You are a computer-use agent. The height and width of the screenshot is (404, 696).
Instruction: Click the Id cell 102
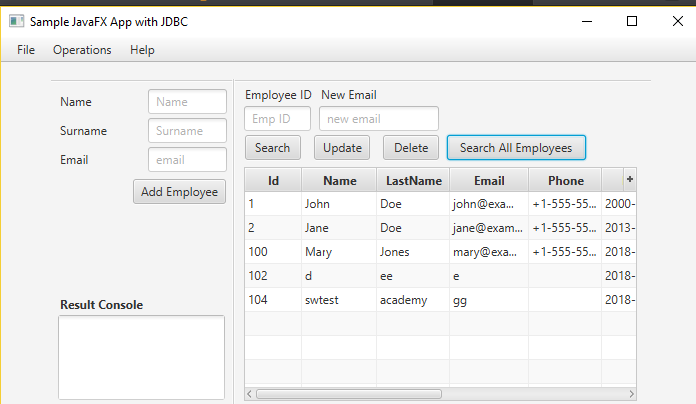pos(273,276)
